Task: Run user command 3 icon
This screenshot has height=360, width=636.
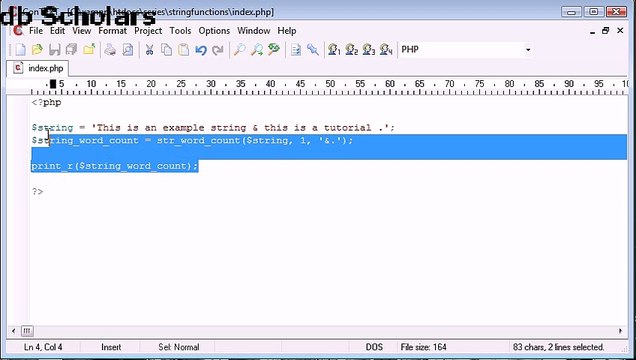Action: pyautogui.click(x=369, y=49)
